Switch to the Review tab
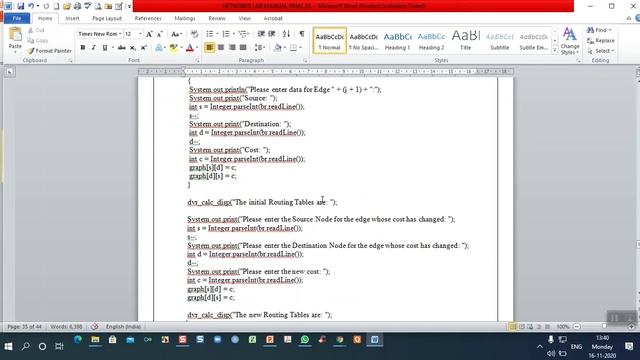 coord(217,18)
